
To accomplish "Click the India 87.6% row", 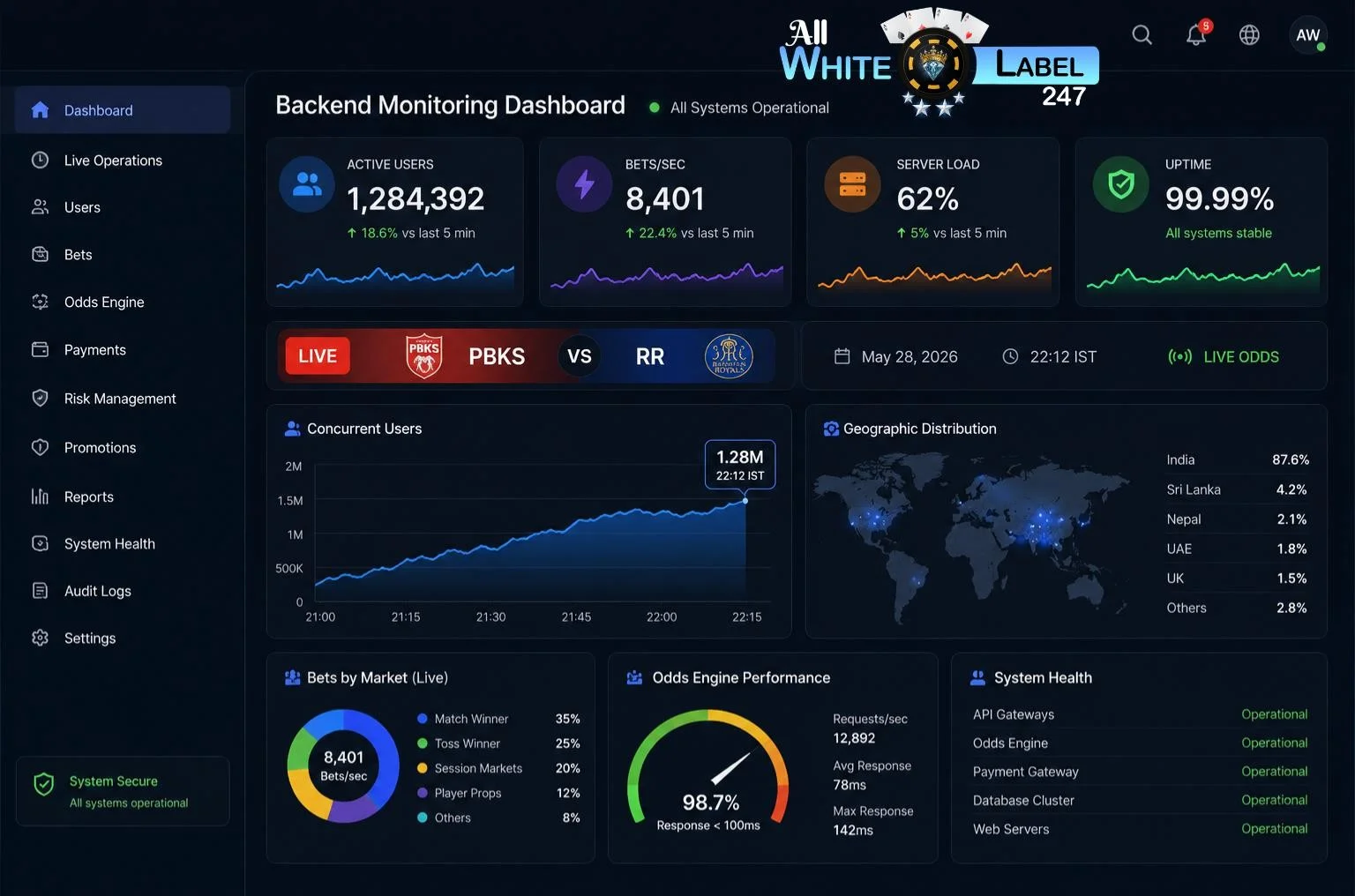I will [x=1237, y=459].
